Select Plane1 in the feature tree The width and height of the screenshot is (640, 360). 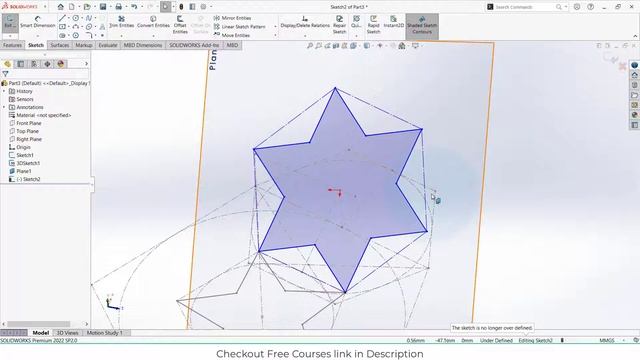click(x=20, y=171)
